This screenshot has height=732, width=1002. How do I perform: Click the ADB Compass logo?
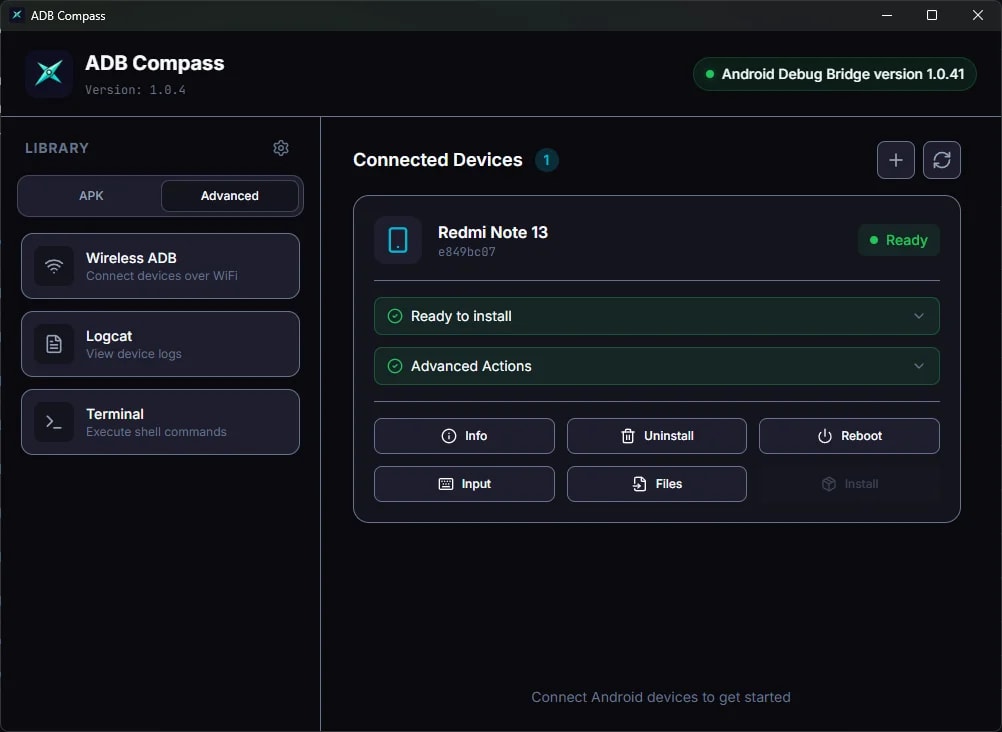[x=47, y=73]
